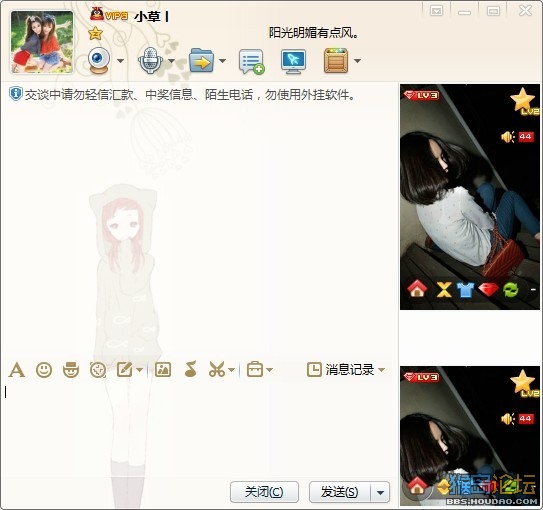Screen dimensions: 543x510
Task: Click the upper QQ show home icon
Action: [417, 289]
